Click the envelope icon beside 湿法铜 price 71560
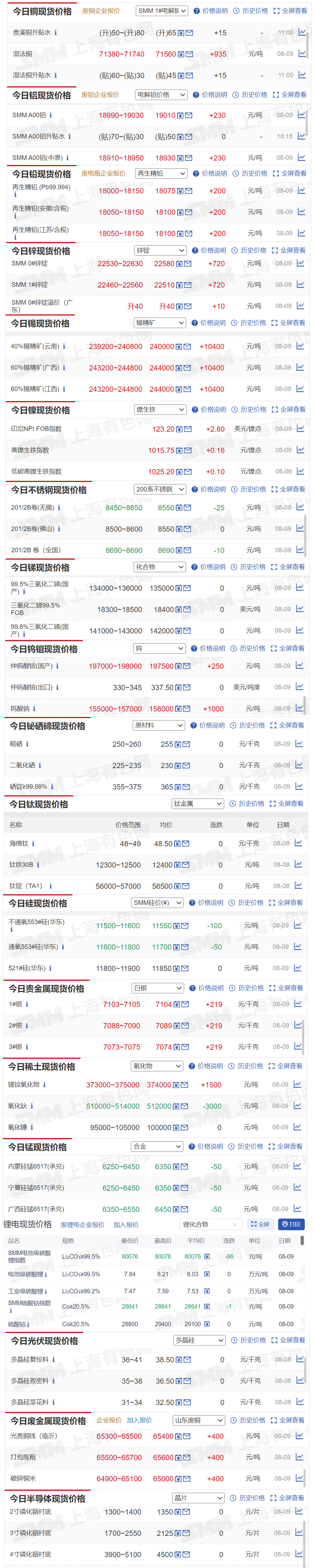The image size is (314, 1568). [189, 54]
